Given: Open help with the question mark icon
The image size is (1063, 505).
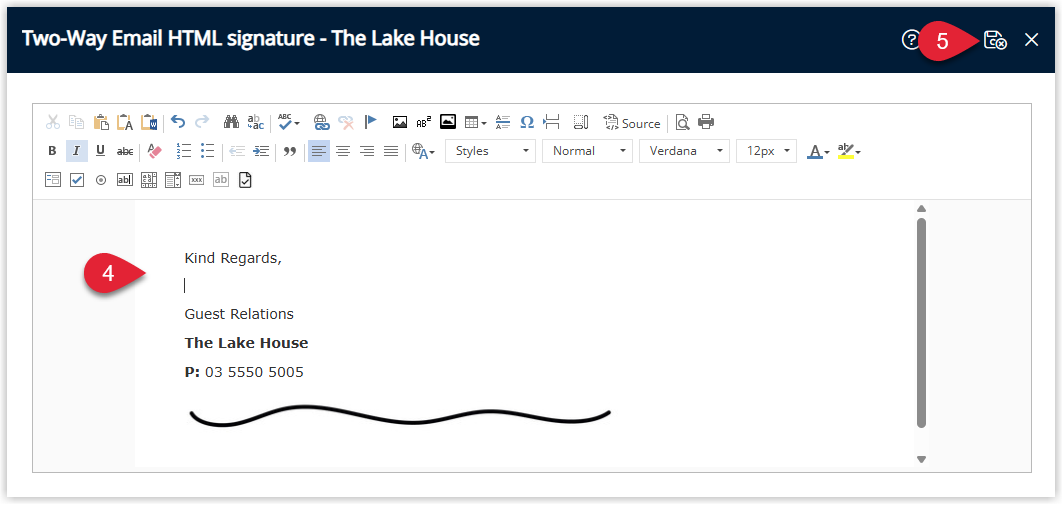Looking at the screenshot, I should pyautogui.click(x=910, y=39).
